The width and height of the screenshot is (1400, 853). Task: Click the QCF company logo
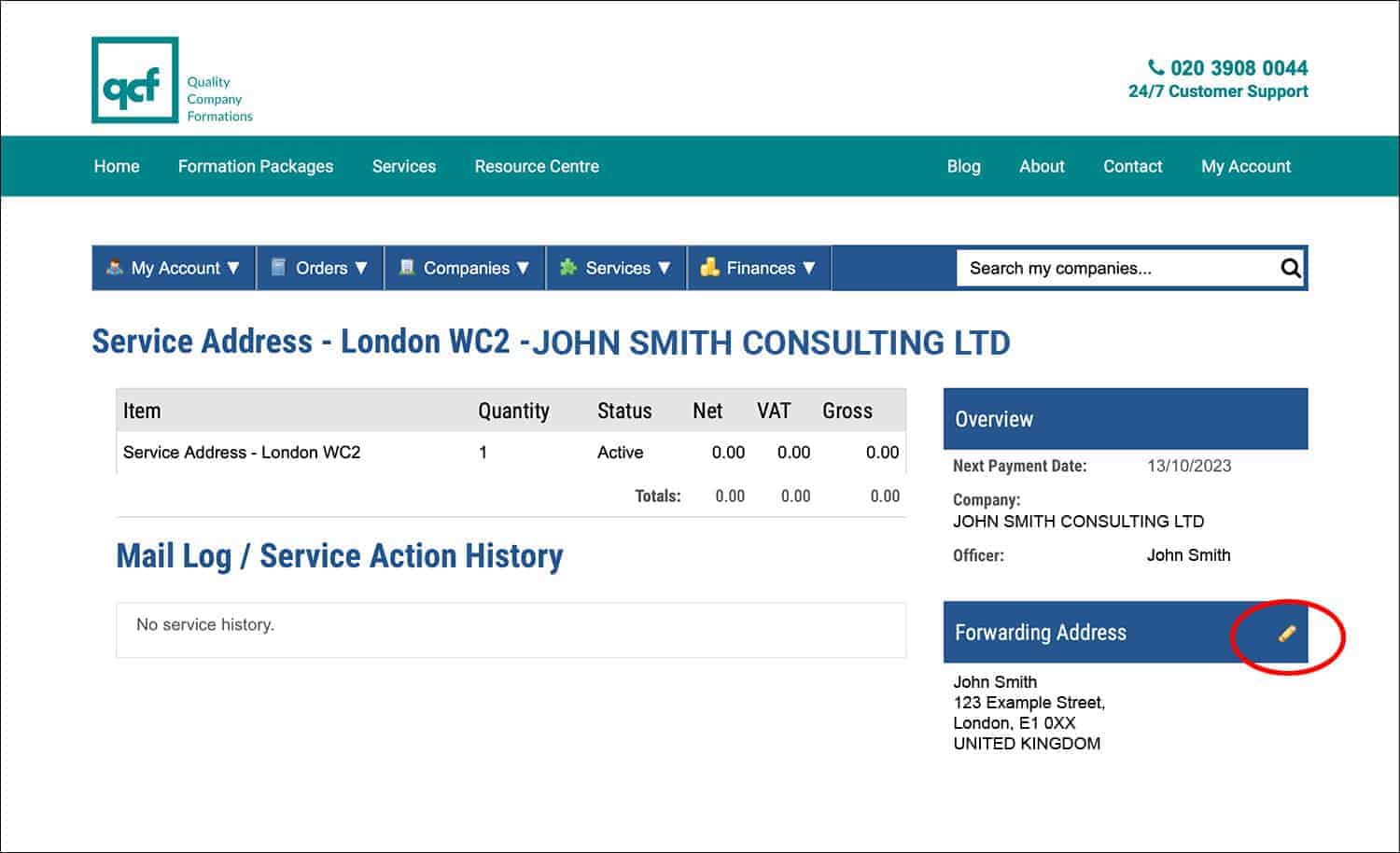click(133, 80)
